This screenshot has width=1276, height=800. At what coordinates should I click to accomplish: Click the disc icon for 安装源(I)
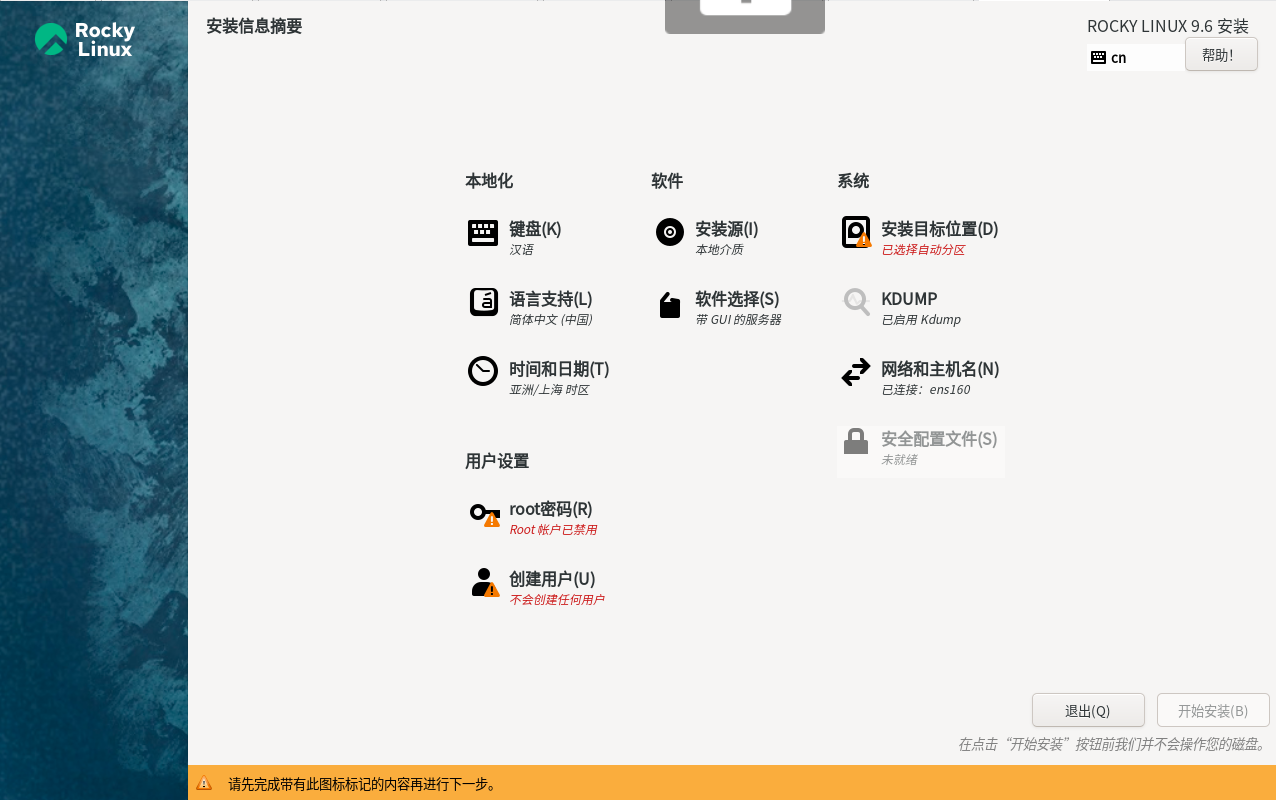click(669, 232)
